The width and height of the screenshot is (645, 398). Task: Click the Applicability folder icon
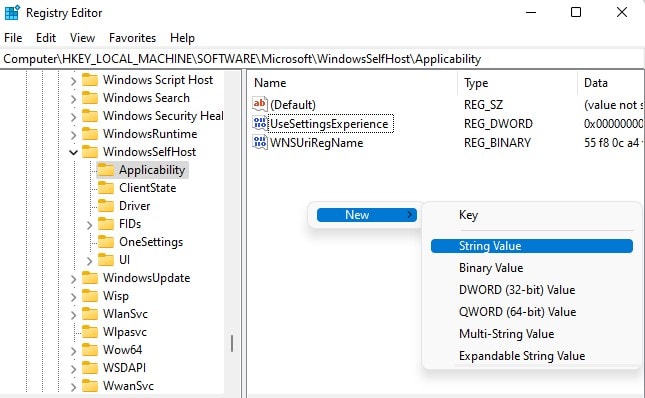106,170
